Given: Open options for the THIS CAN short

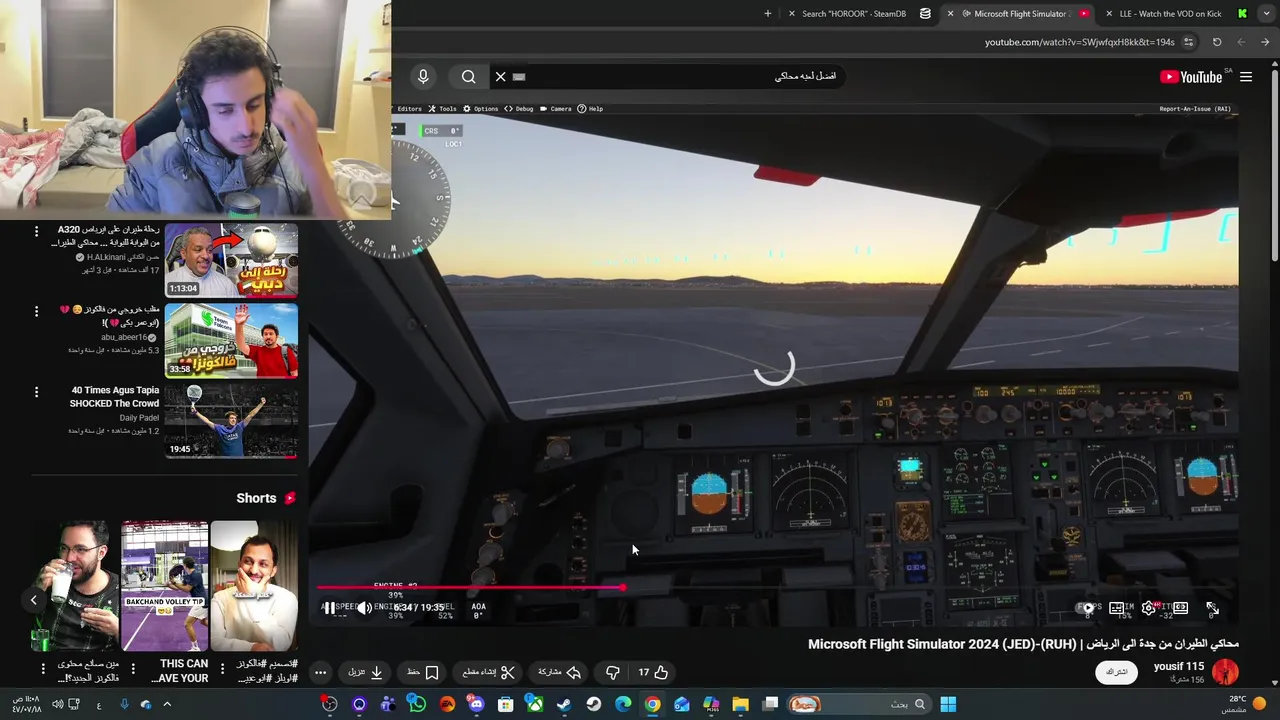Looking at the screenshot, I should click(x=133, y=669).
